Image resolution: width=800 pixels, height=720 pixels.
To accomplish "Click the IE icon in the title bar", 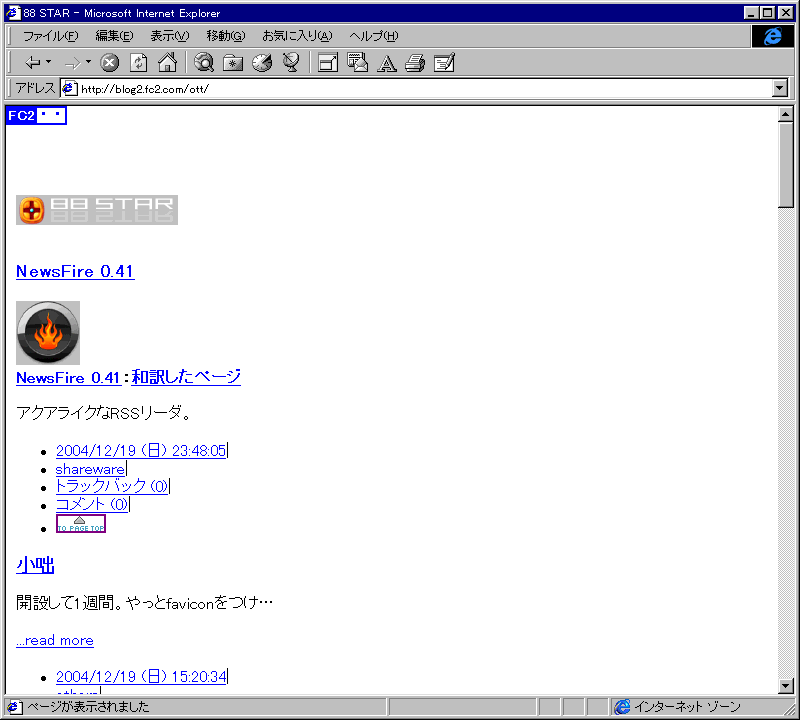I will click(x=13, y=13).
